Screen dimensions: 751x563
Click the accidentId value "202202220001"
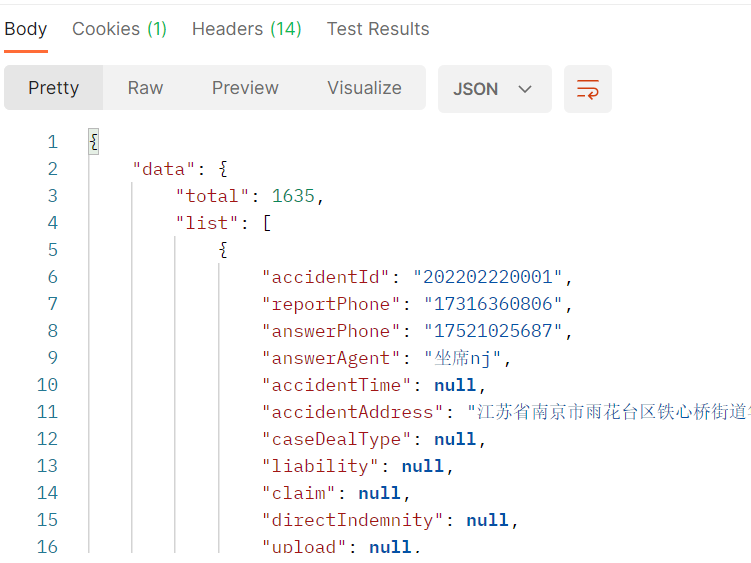[x=488, y=277]
